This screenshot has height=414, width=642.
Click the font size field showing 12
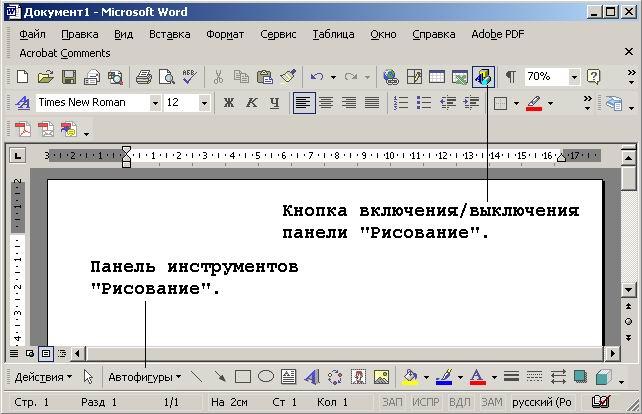coord(180,103)
